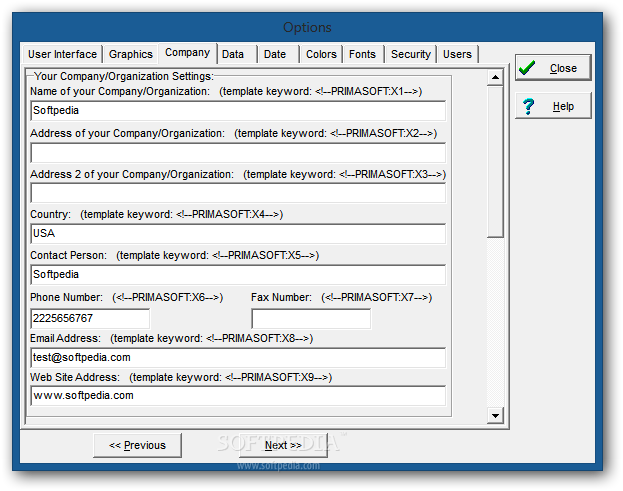Click the Next >> button
Viewport: 623px width, 491px height.
pyautogui.click(x=283, y=445)
